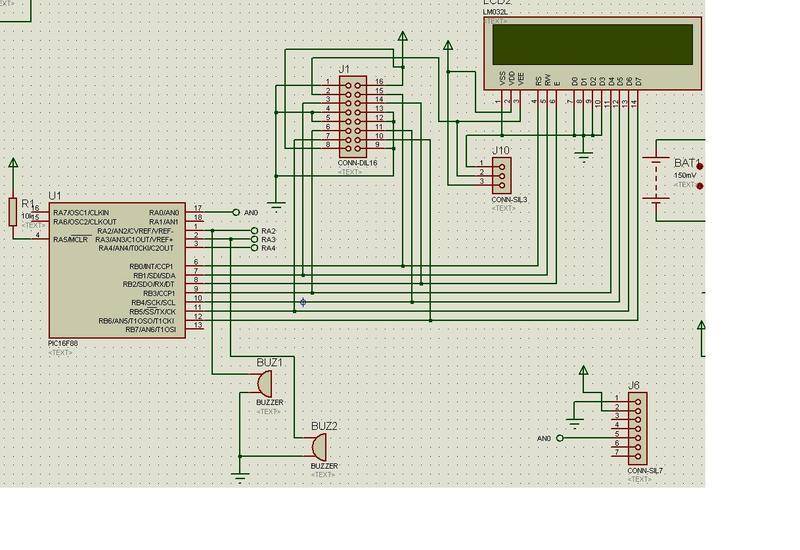Click the RA2/AN2/CVREF/VREF- pin label

(135, 231)
